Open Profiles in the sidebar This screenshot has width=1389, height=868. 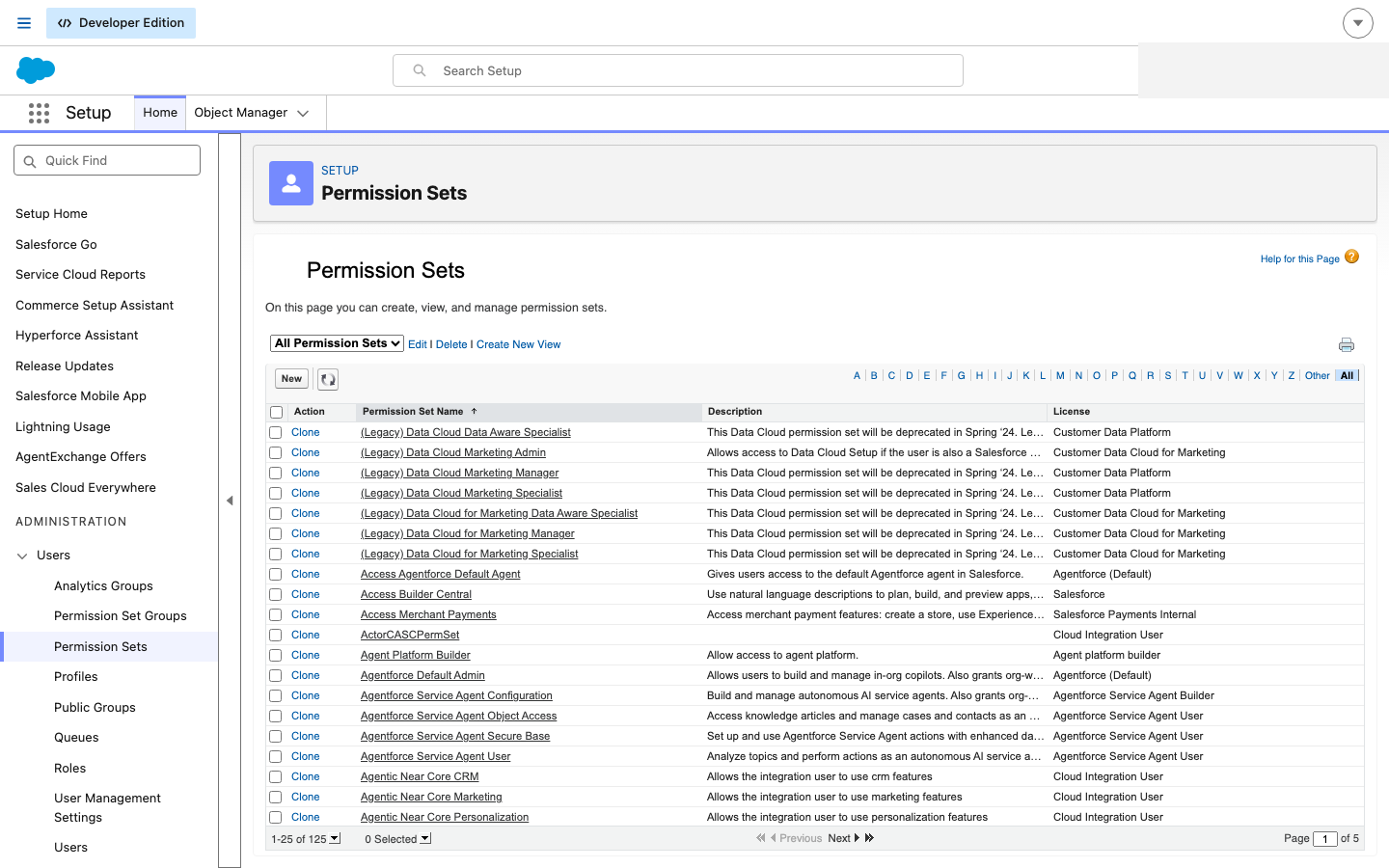[76, 677]
